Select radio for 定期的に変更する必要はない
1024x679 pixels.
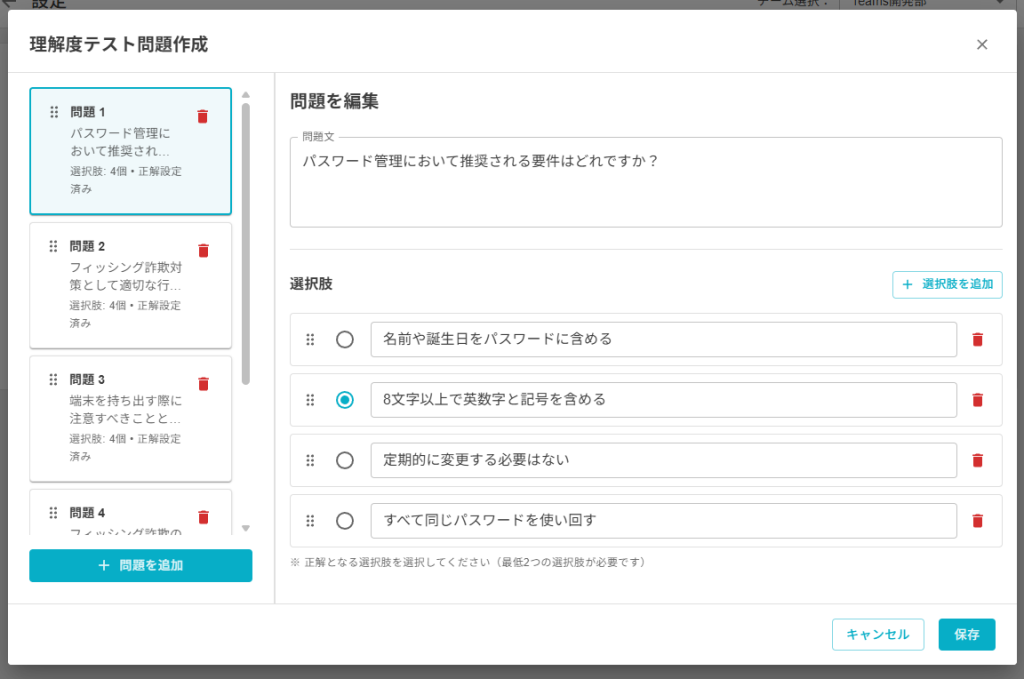click(x=345, y=460)
